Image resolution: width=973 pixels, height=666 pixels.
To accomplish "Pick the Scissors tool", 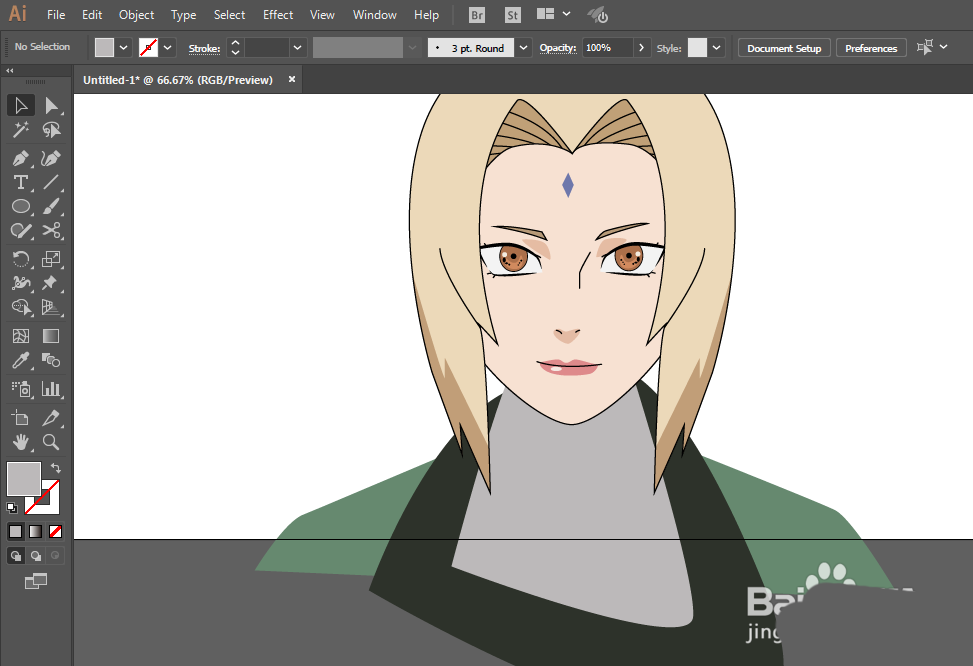I will [51, 231].
